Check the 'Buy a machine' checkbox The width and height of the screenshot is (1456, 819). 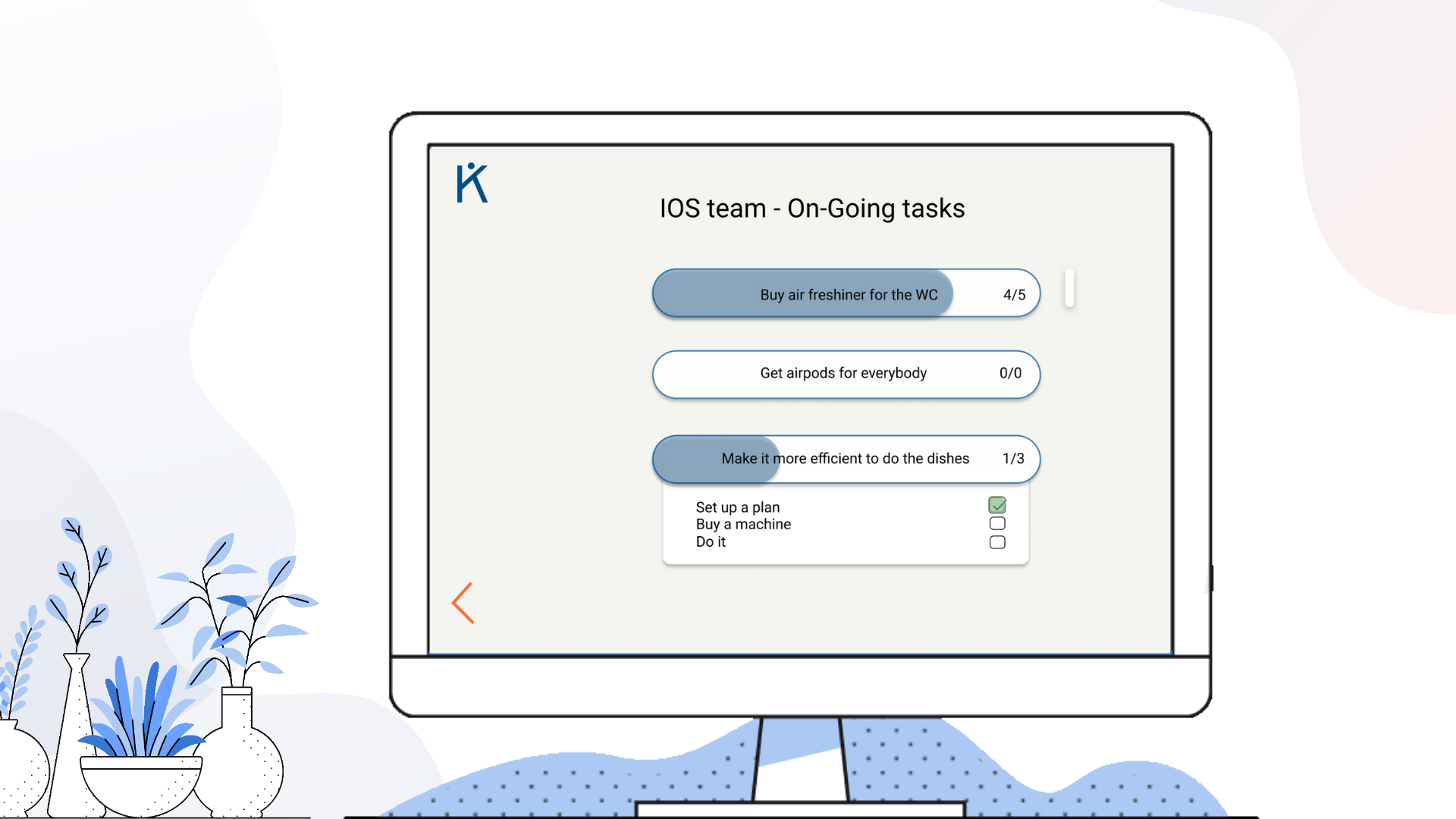click(997, 524)
